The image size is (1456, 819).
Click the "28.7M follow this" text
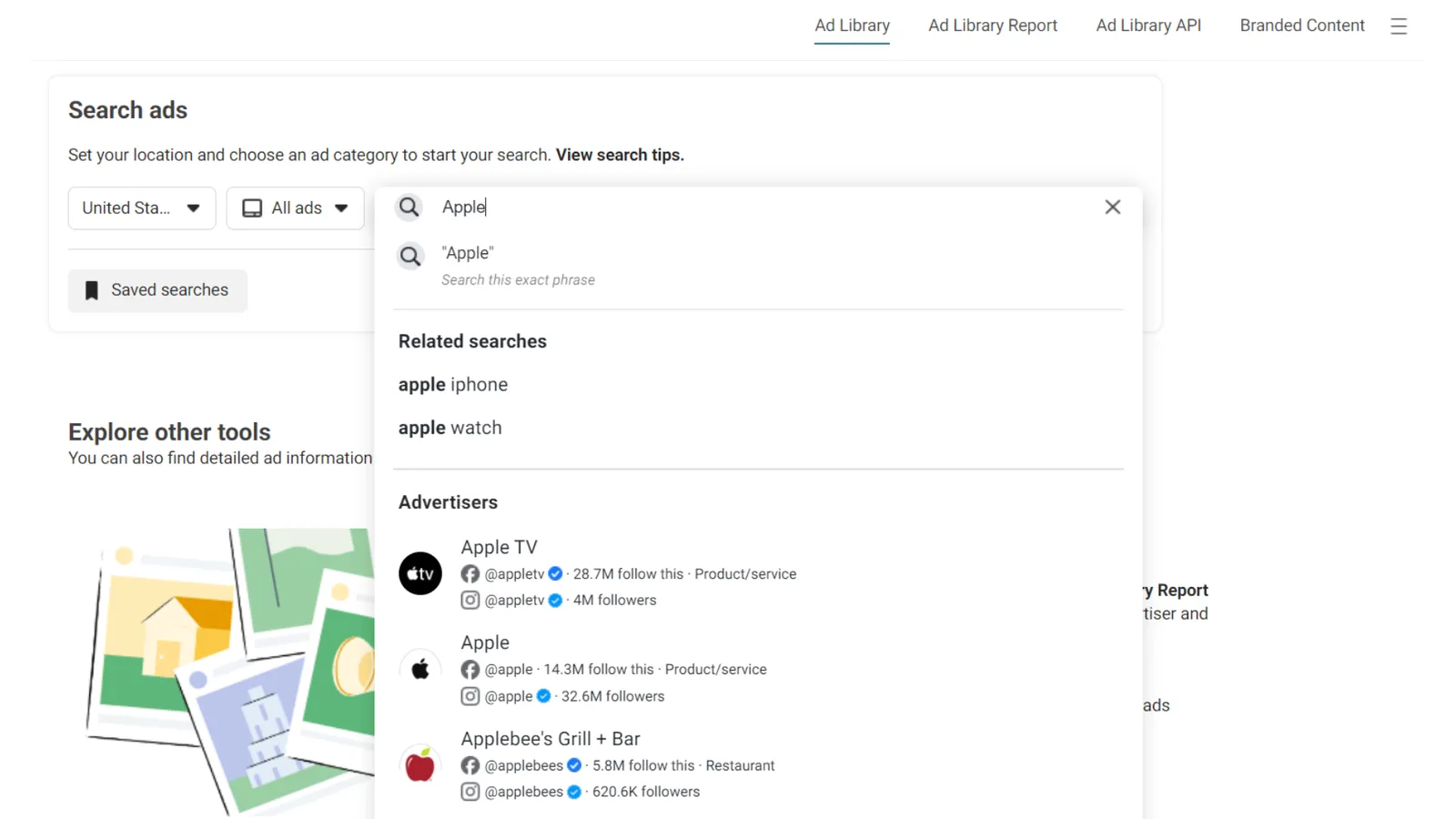pos(628,574)
